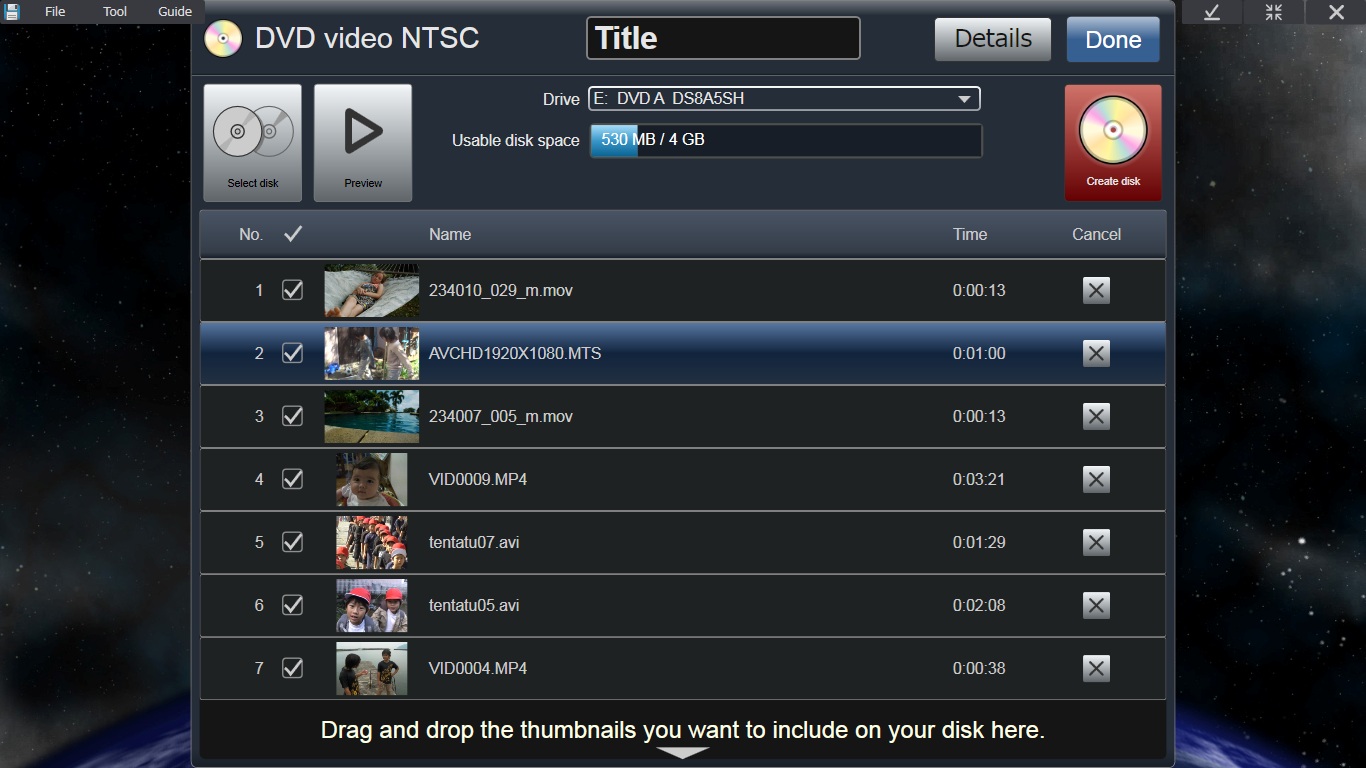
Task: Click the file name 234007_005_m.mov
Action: (x=501, y=416)
